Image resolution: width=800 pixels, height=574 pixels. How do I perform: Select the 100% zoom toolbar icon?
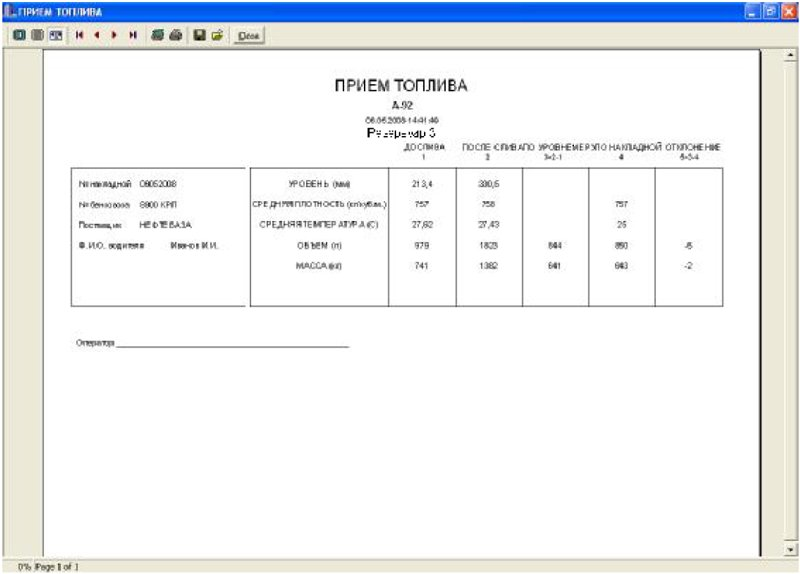point(38,35)
